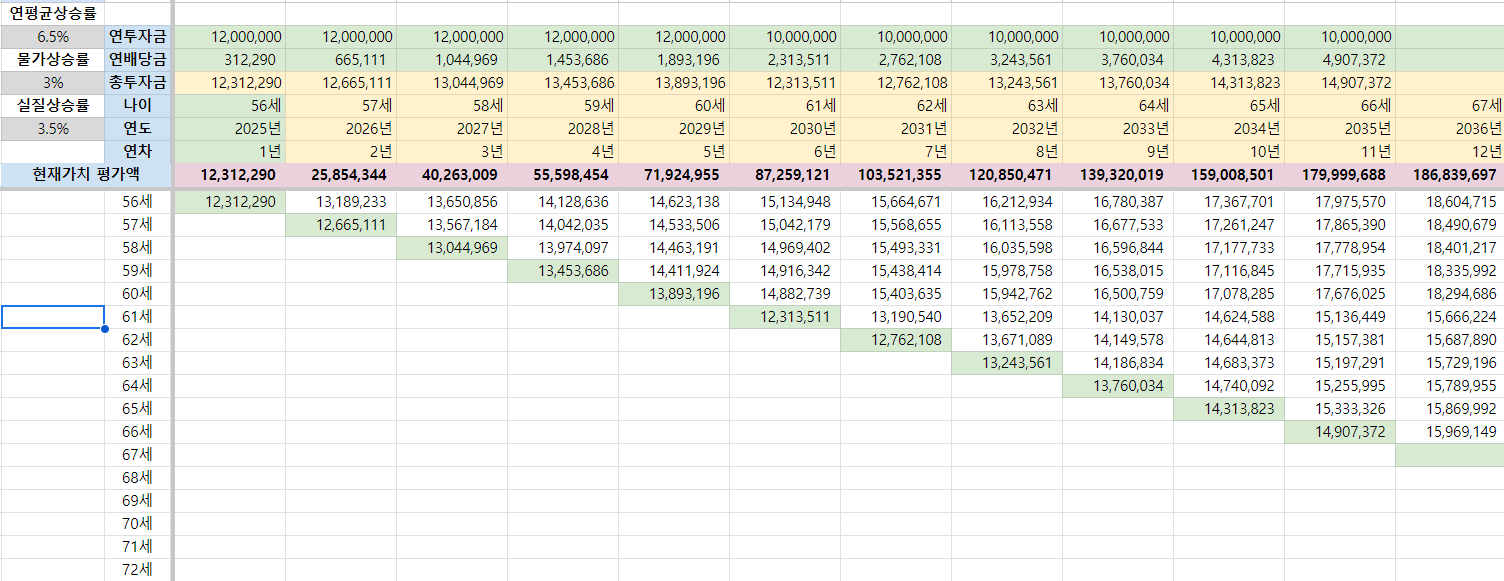The width and height of the screenshot is (1504, 581).
Task: Select the 연평균상승률 label cell
Action: 52,14
